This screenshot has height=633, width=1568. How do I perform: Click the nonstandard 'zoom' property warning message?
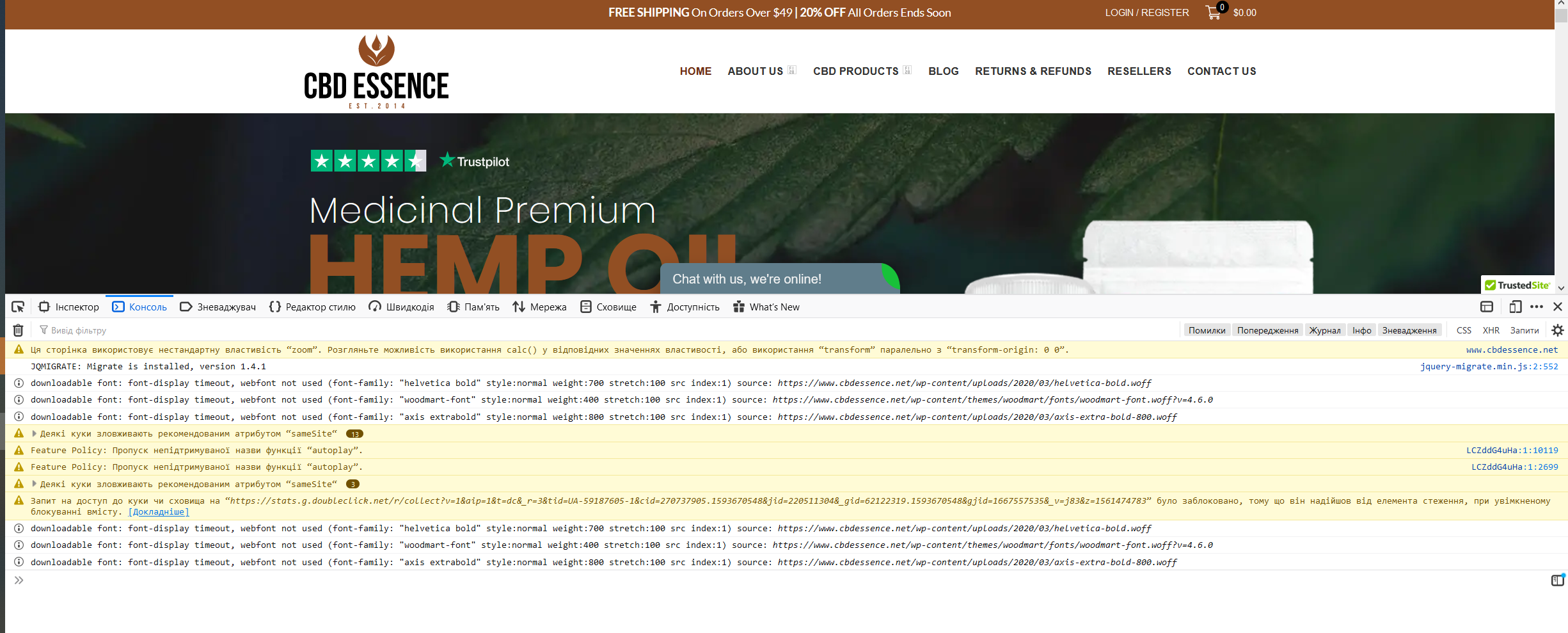pos(550,350)
